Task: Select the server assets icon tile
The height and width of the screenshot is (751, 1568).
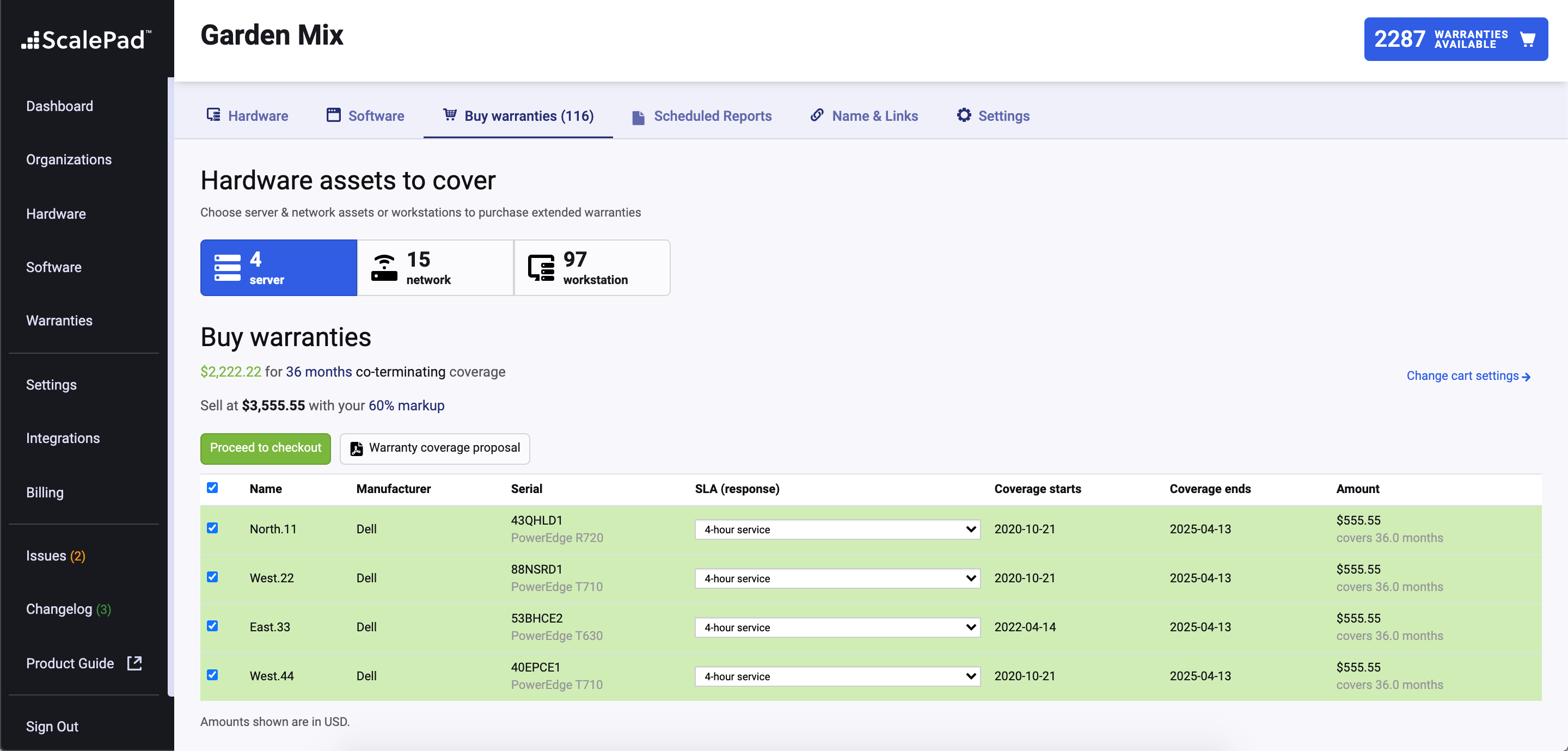Action: [x=227, y=268]
